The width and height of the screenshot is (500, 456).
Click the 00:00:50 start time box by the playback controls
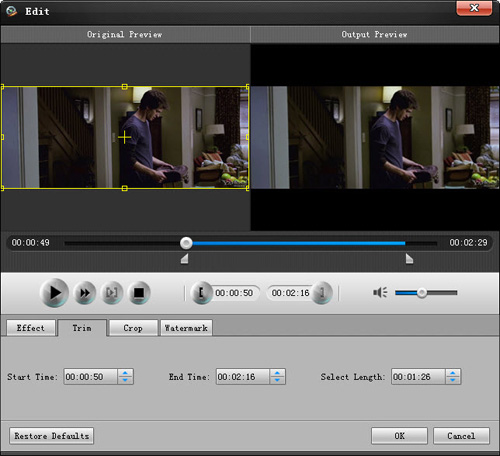[235, 293]
